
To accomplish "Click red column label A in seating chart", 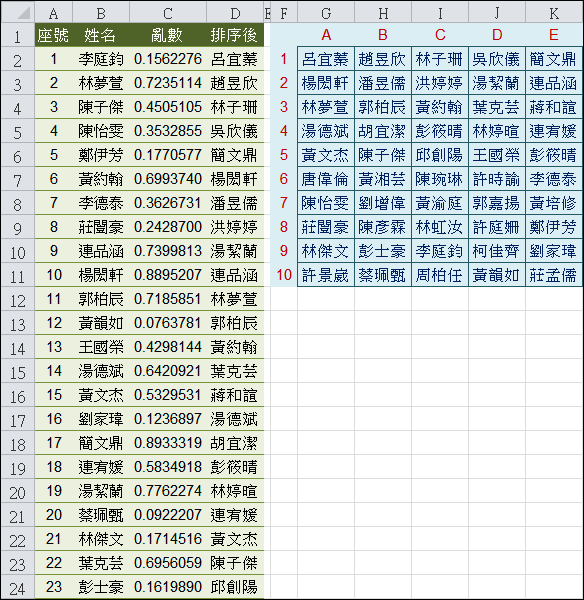I will coord(326,35).
